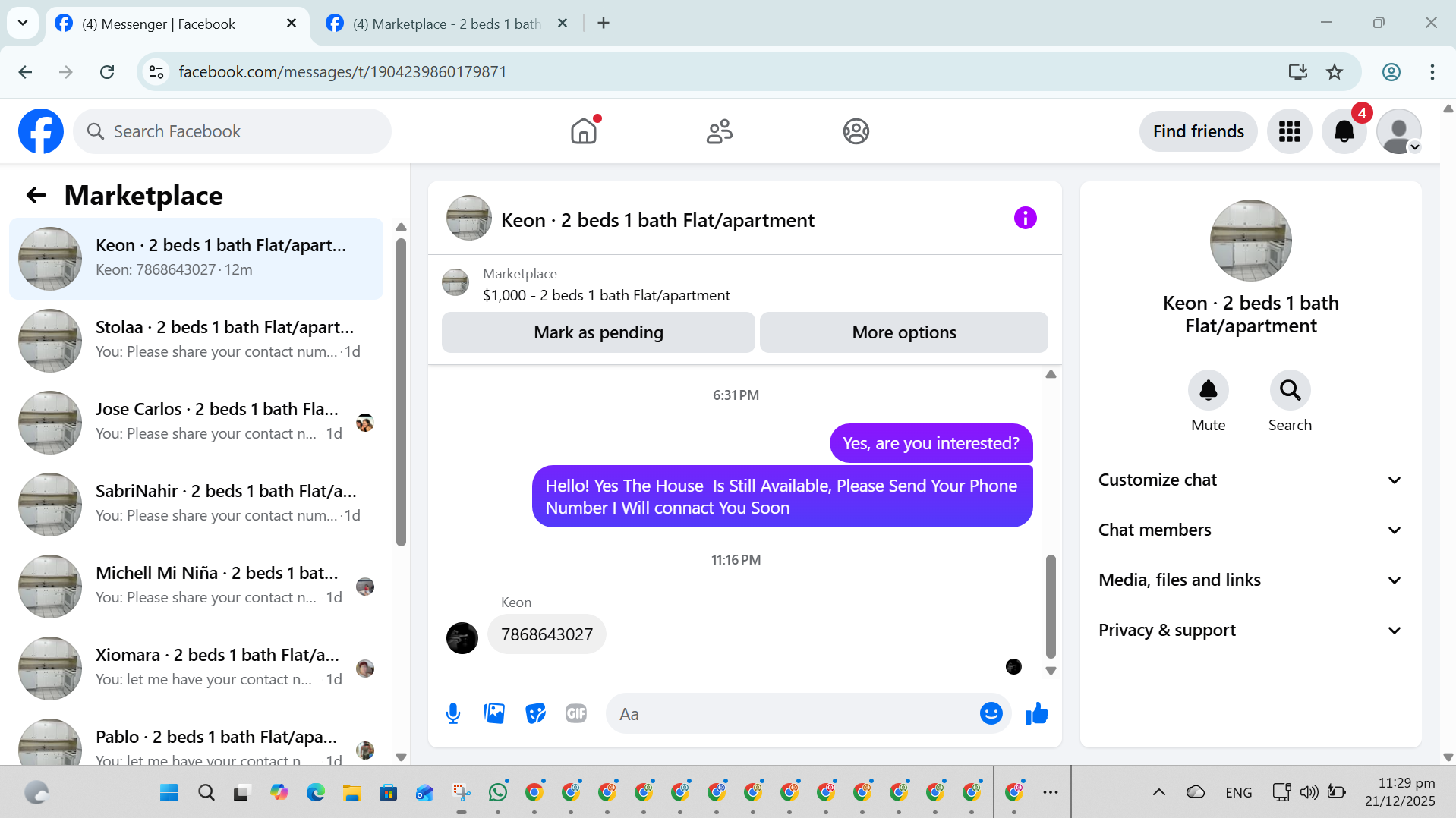
Task: Open the ENG language indicator in the tray
Action: click(x=1238, y=792)
